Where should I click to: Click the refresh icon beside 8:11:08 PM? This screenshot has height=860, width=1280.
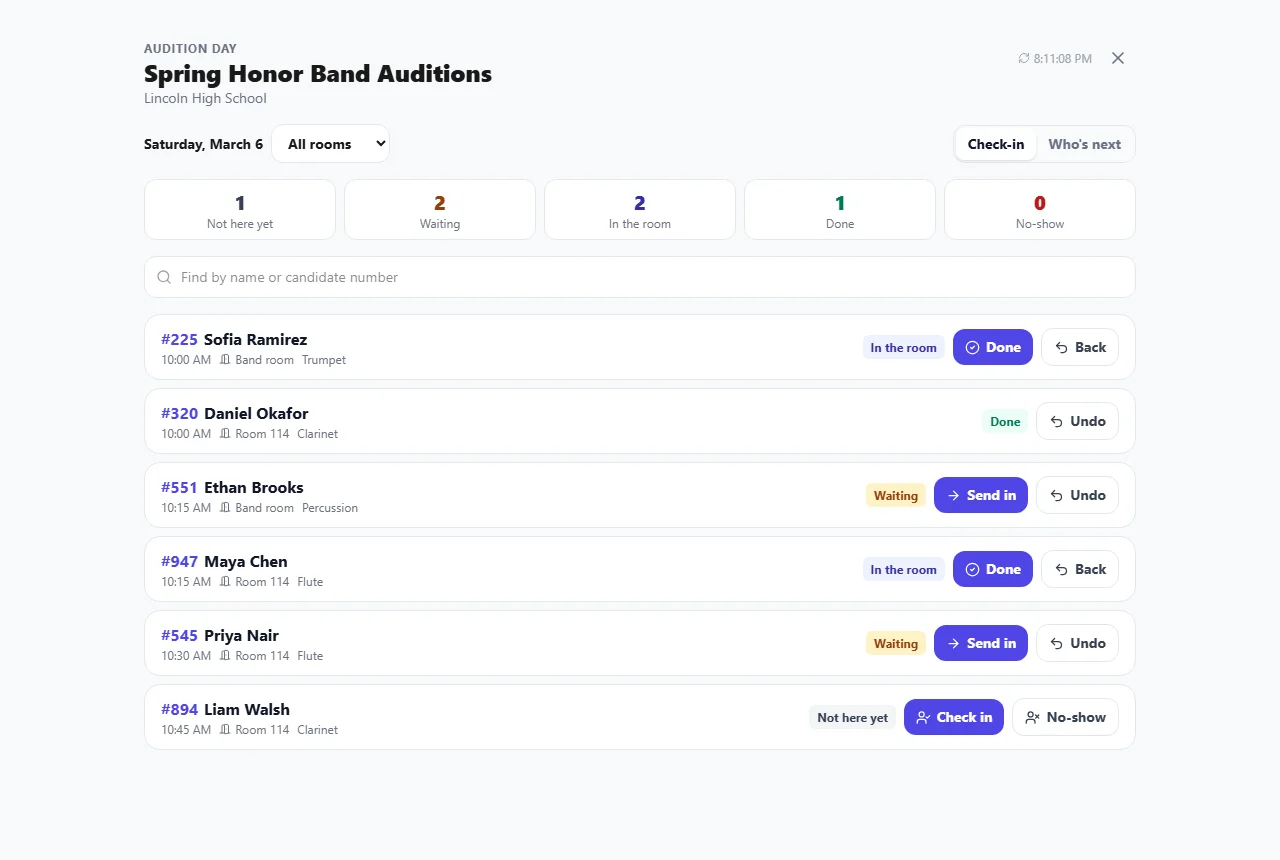click(1024, 59)
